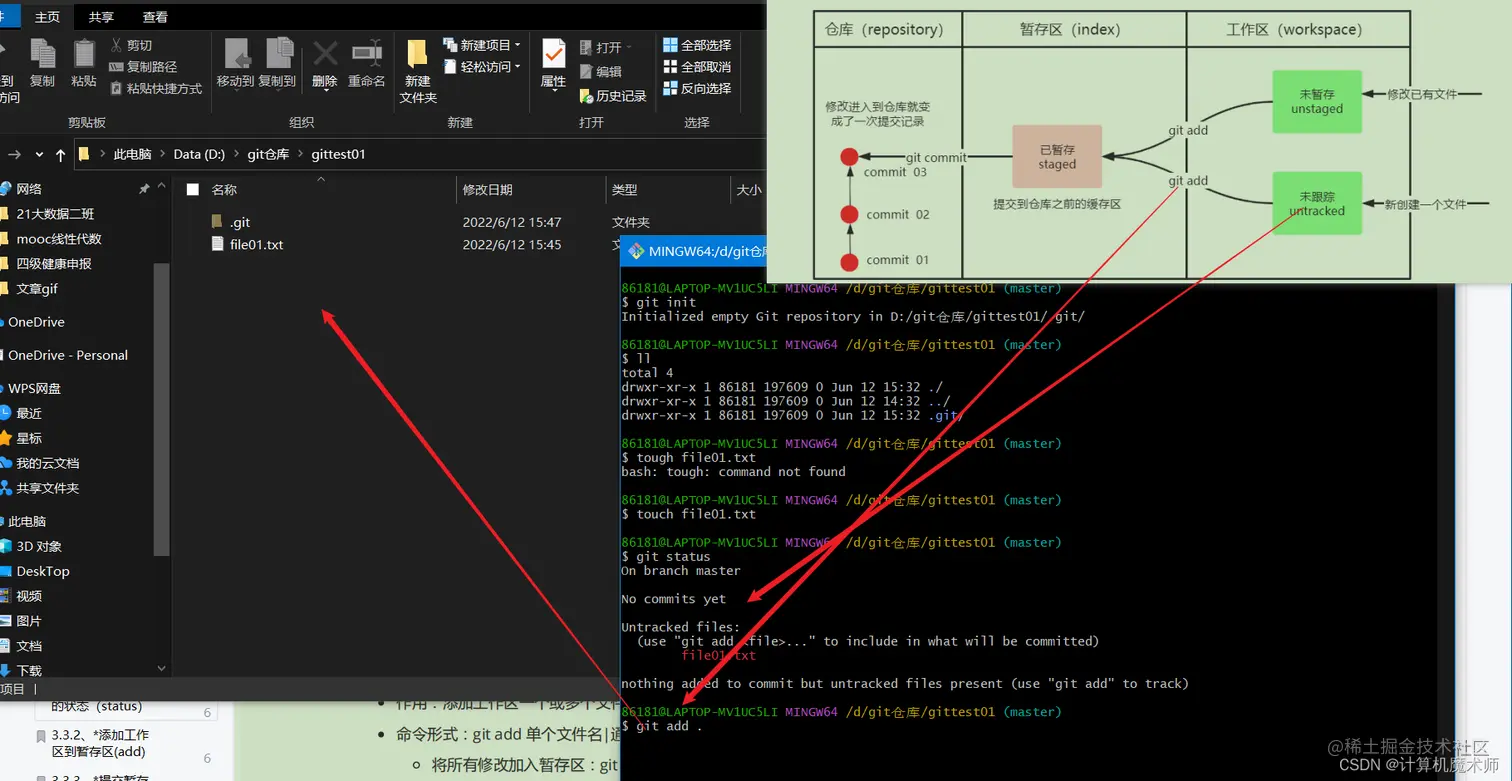Click the Forward navigation arrow
The image size is (1512, 781).
[15, 155]
